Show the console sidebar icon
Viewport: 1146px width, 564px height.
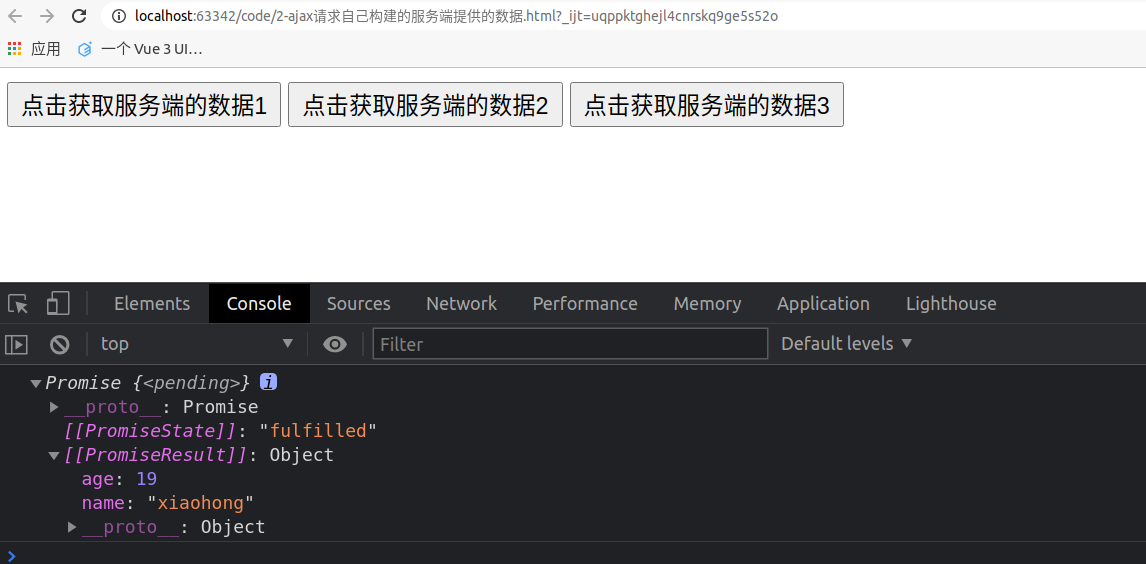click(16, 344)
